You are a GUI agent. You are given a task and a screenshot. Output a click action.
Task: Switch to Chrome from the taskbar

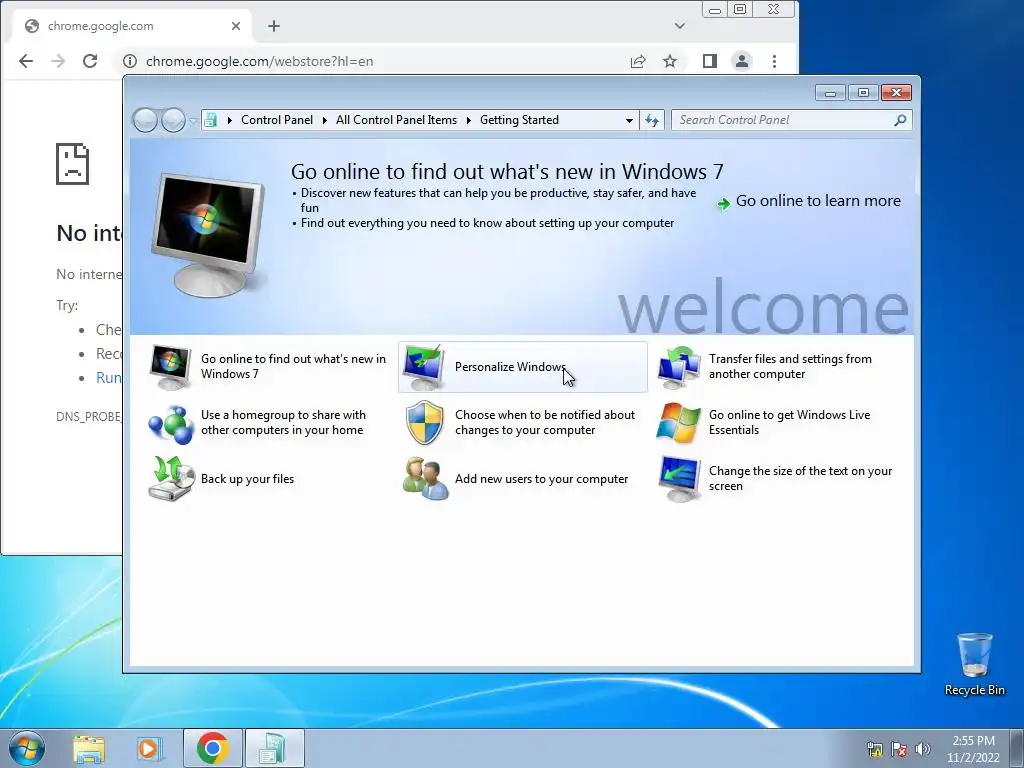tap(213, 748)
